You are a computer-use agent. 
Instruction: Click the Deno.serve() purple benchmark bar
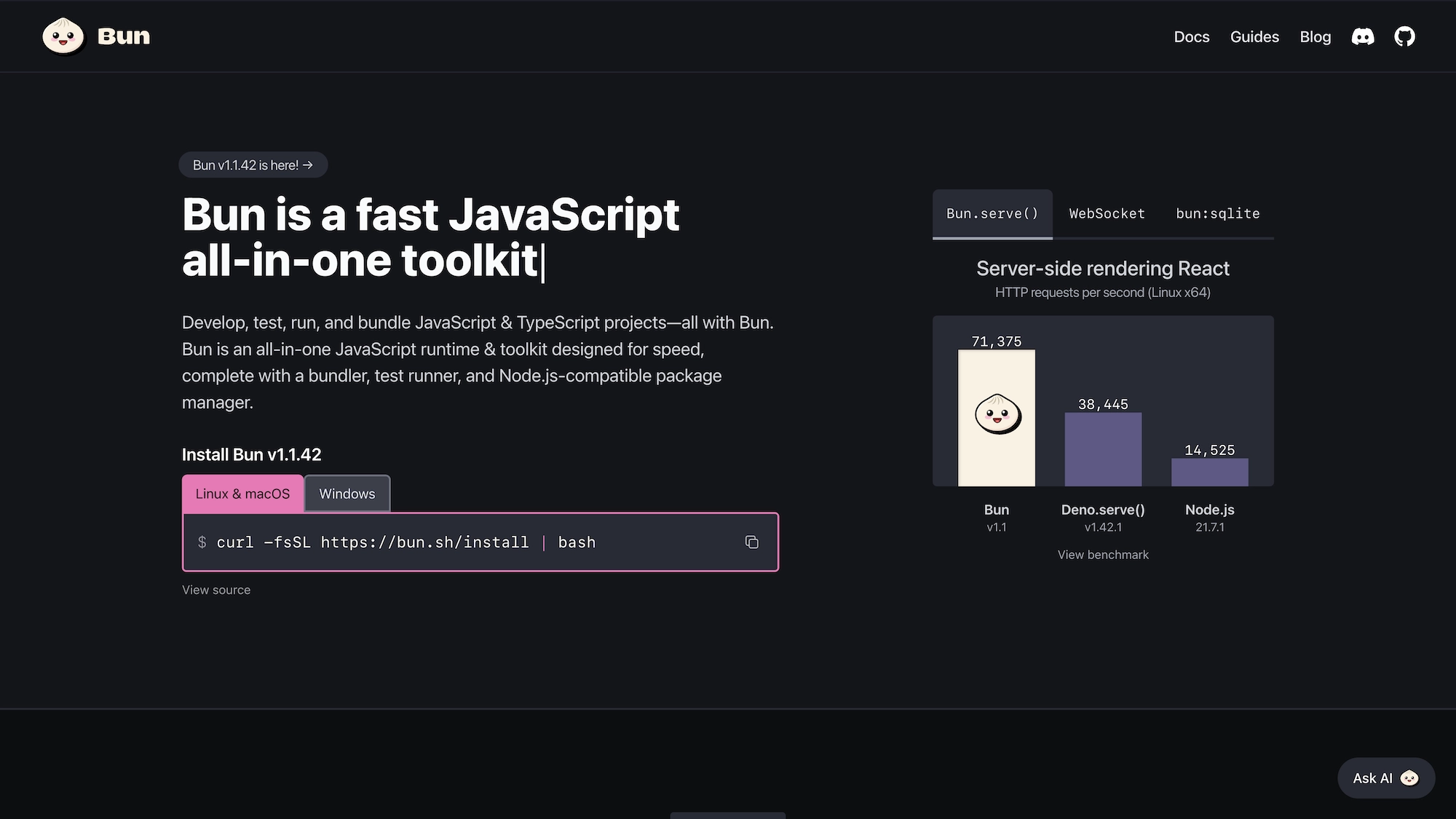click(x=1103, y=449)
